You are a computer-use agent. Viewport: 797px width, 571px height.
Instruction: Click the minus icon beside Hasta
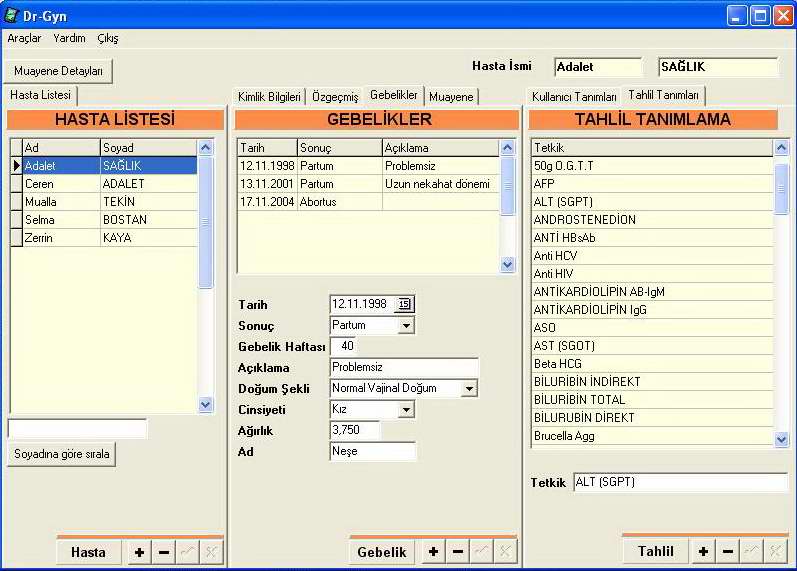[x=163, y=552]
